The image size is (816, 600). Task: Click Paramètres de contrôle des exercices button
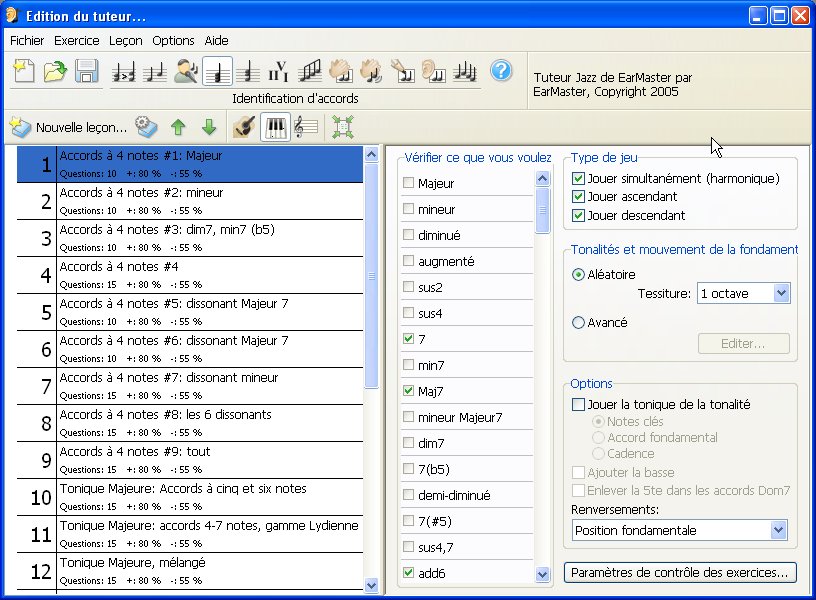tap(681, 573)
